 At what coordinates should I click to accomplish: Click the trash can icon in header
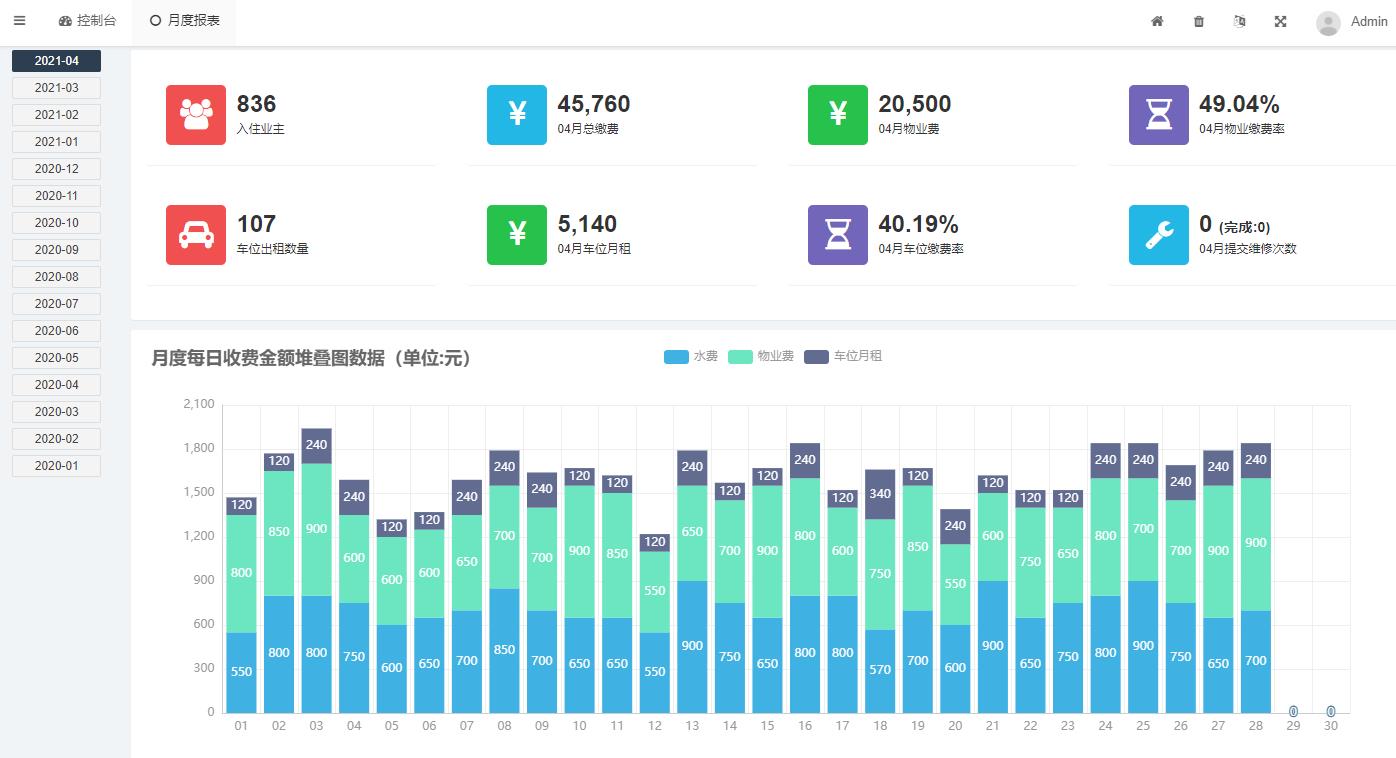(1199, 22)
